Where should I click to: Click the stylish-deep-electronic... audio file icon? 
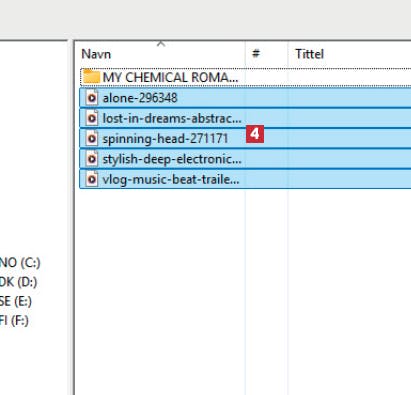92,159
